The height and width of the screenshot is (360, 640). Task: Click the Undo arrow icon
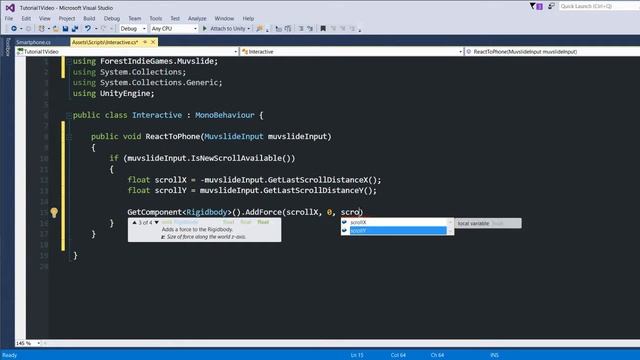pos(88,29)
